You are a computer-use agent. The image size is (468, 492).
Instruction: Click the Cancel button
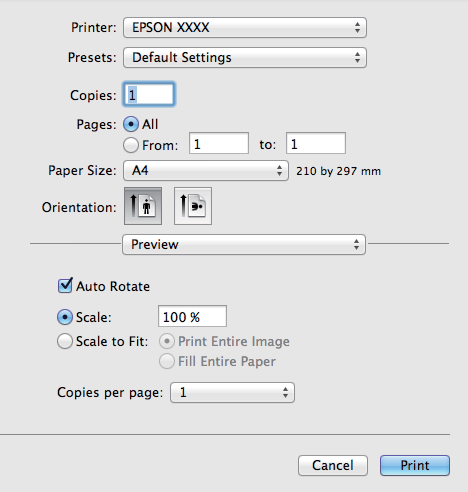click(x=333, y=465)
